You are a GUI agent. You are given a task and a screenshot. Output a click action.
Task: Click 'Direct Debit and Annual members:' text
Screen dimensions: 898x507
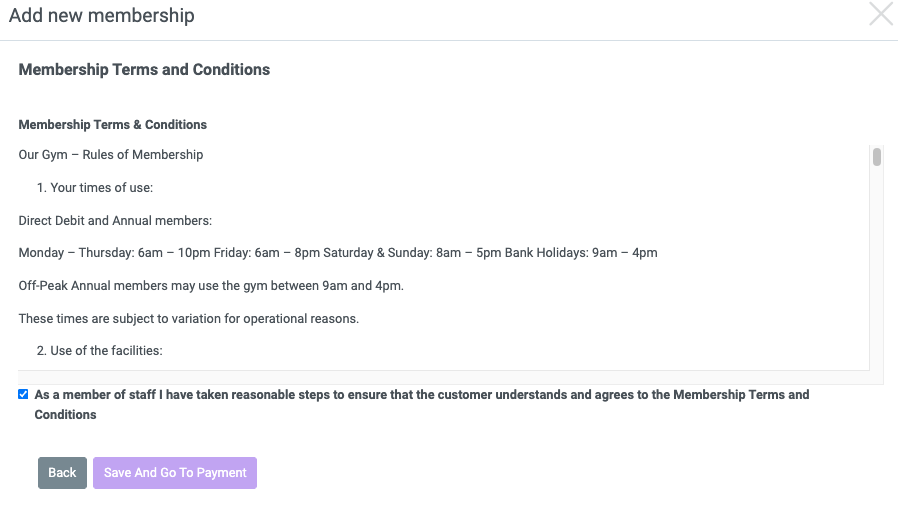point(115,221)
